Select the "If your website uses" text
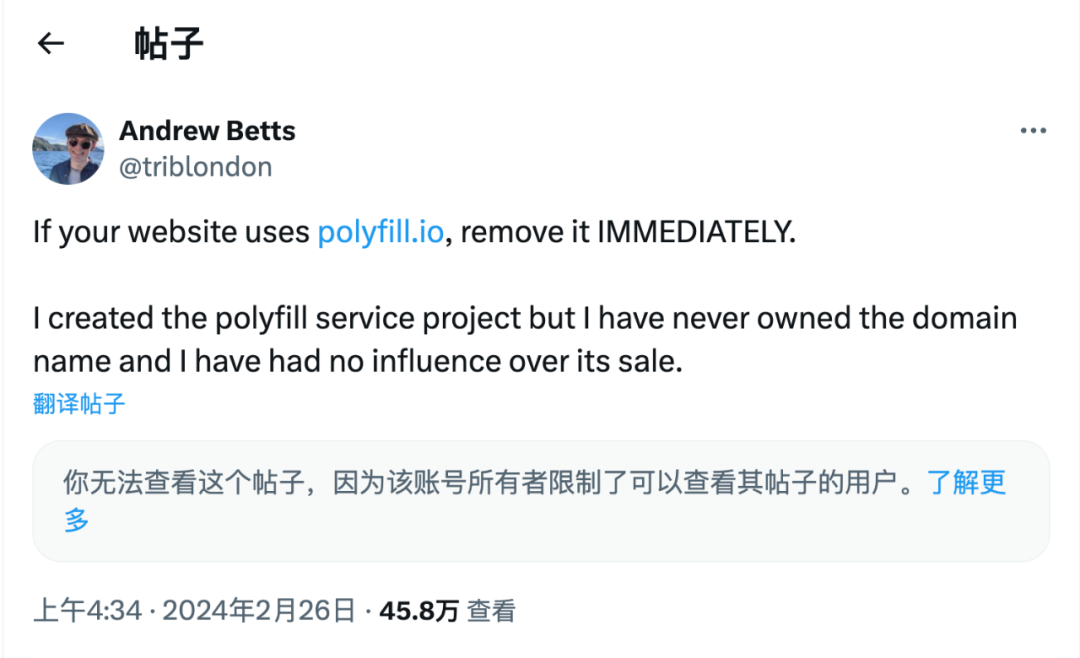Viewport: 1080px width, 658px height. [172, 232]
